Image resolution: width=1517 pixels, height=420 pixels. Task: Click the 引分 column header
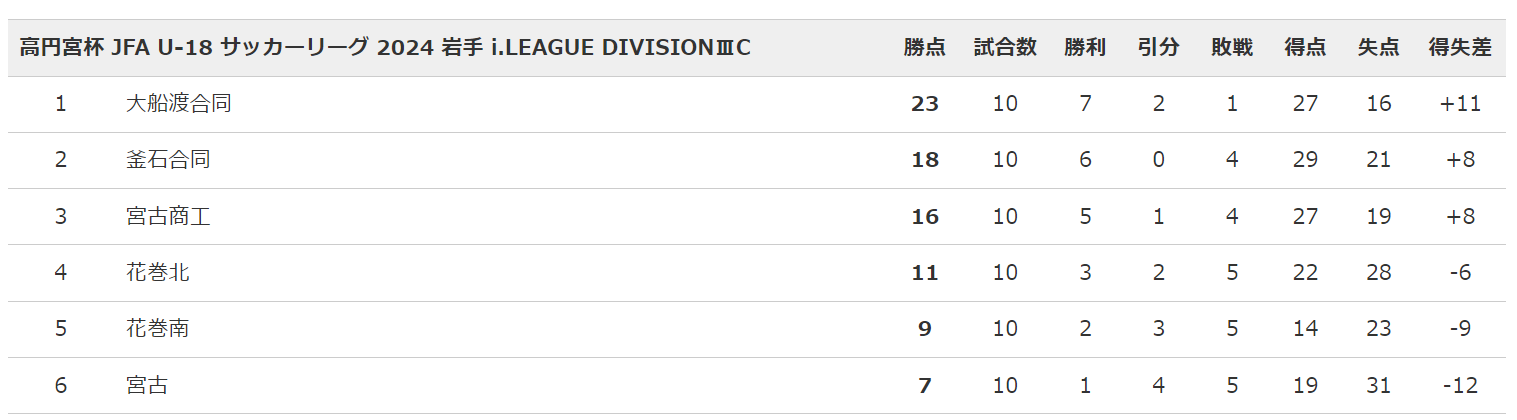point(1158,47)
